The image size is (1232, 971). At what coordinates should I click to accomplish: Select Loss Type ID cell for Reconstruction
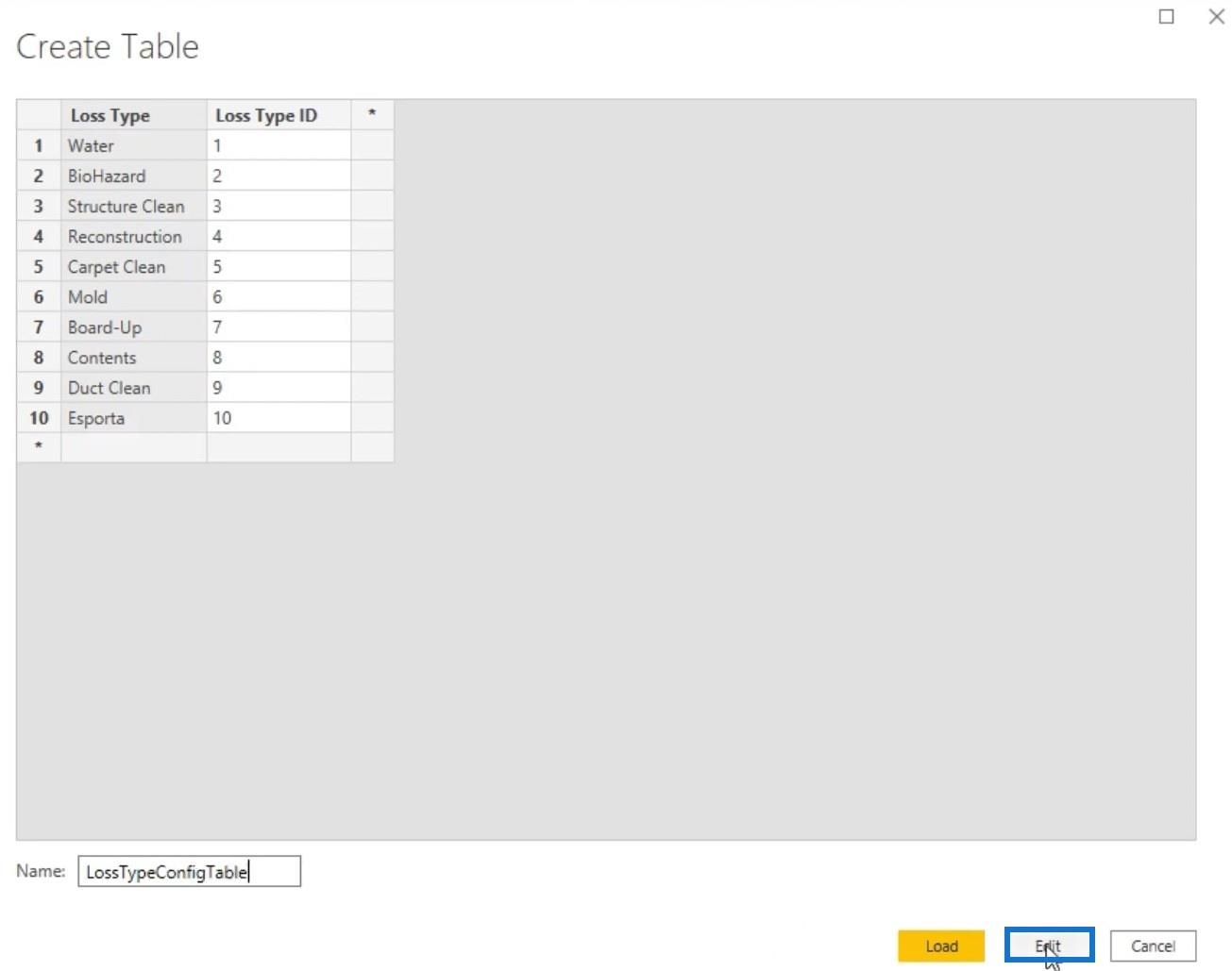coord(278,236)
